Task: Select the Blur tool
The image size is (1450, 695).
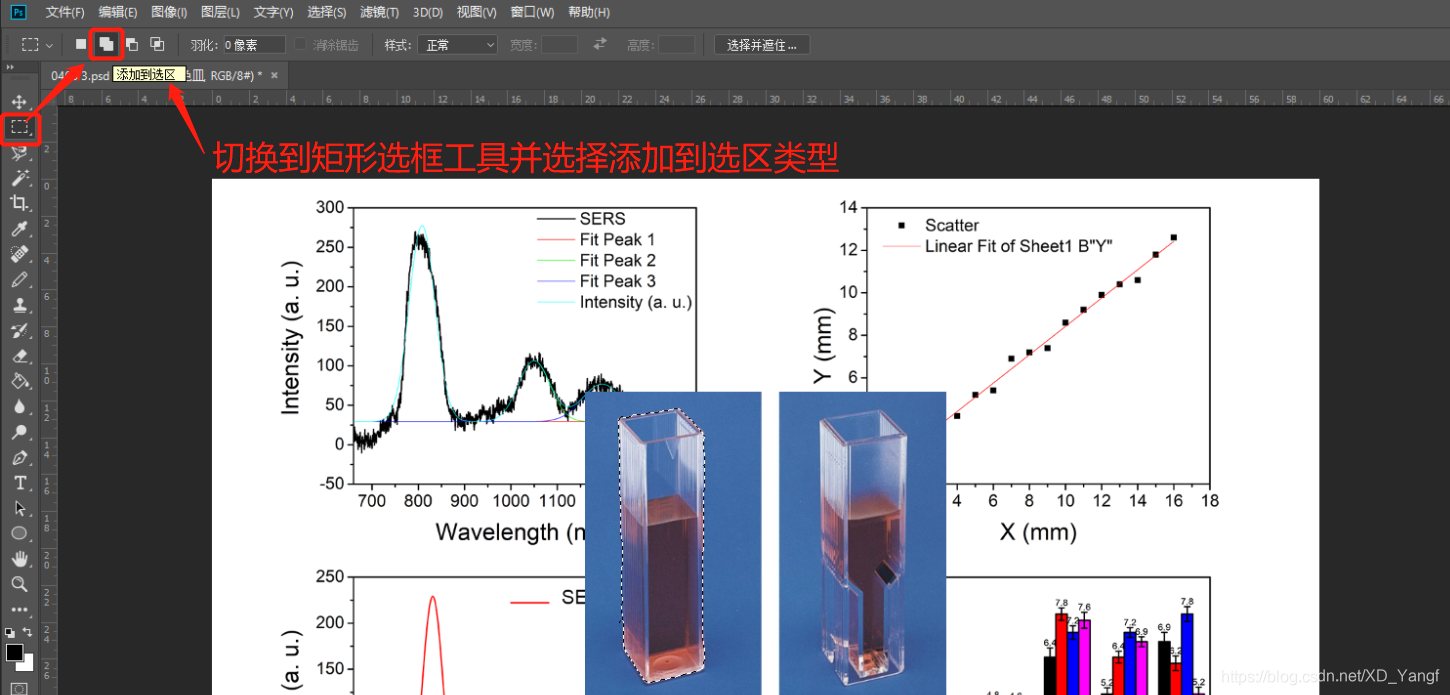Action: point(19,407)
